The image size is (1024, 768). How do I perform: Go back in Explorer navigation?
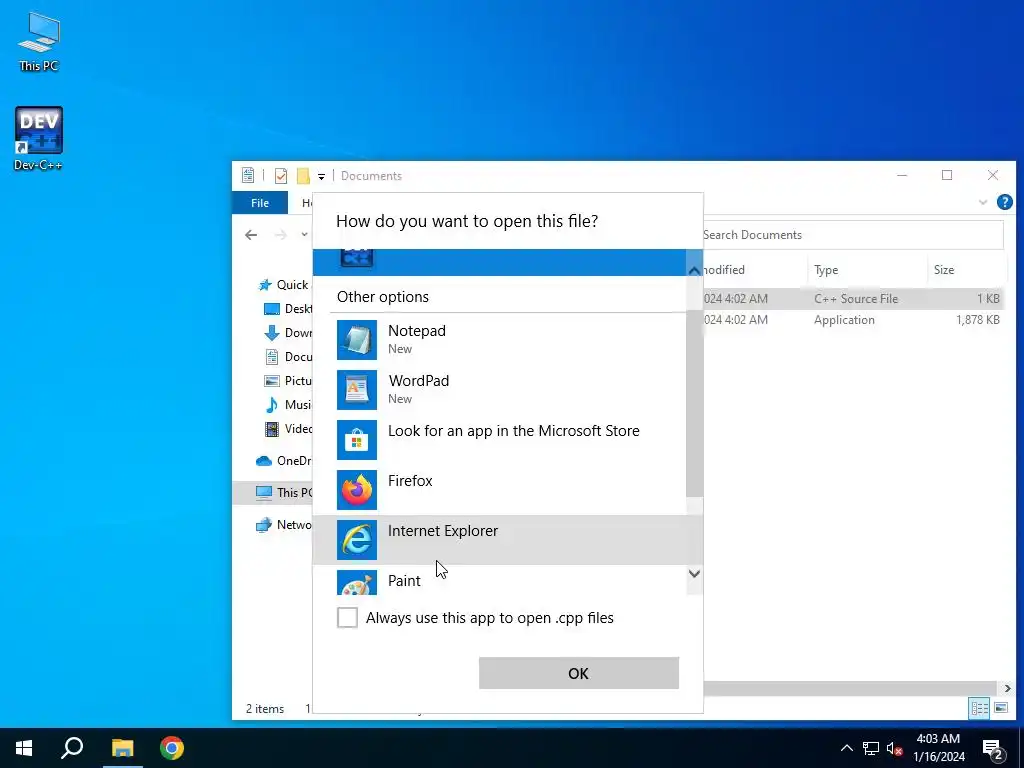click(x=251, y=235)
